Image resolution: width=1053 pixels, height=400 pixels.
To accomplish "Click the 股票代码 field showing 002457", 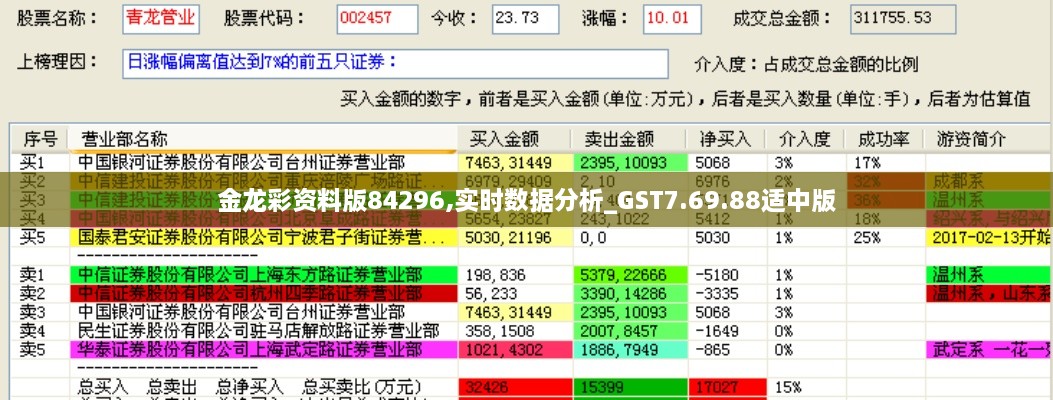I will coord(377,19).
